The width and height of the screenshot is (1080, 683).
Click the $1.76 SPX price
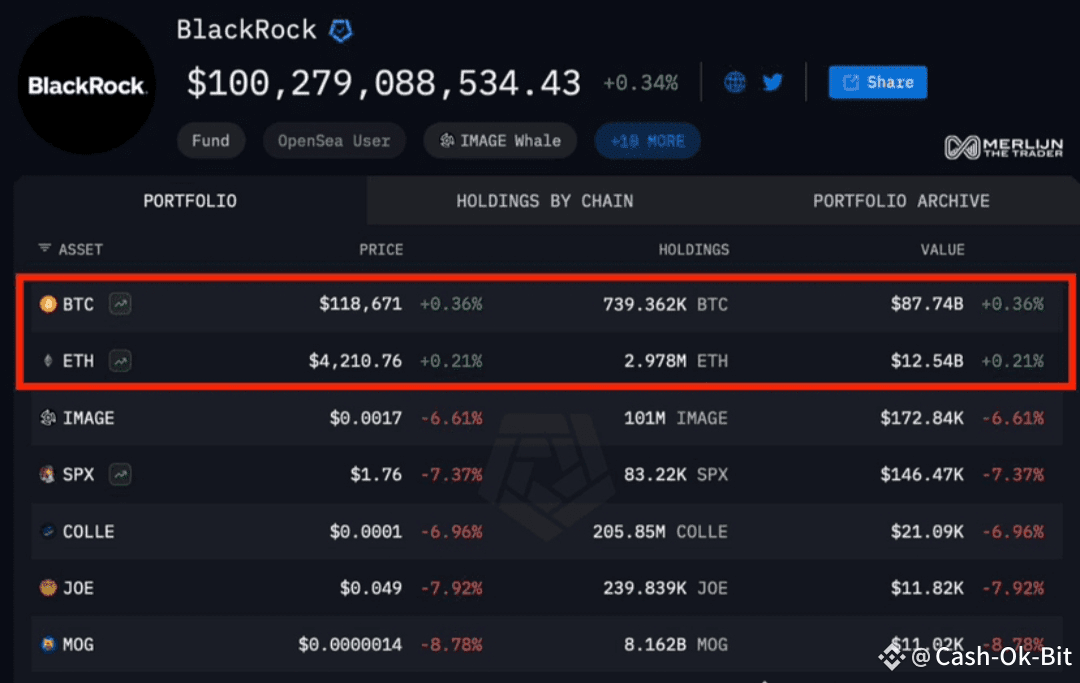pyautogui.click(x=376, y=474)
